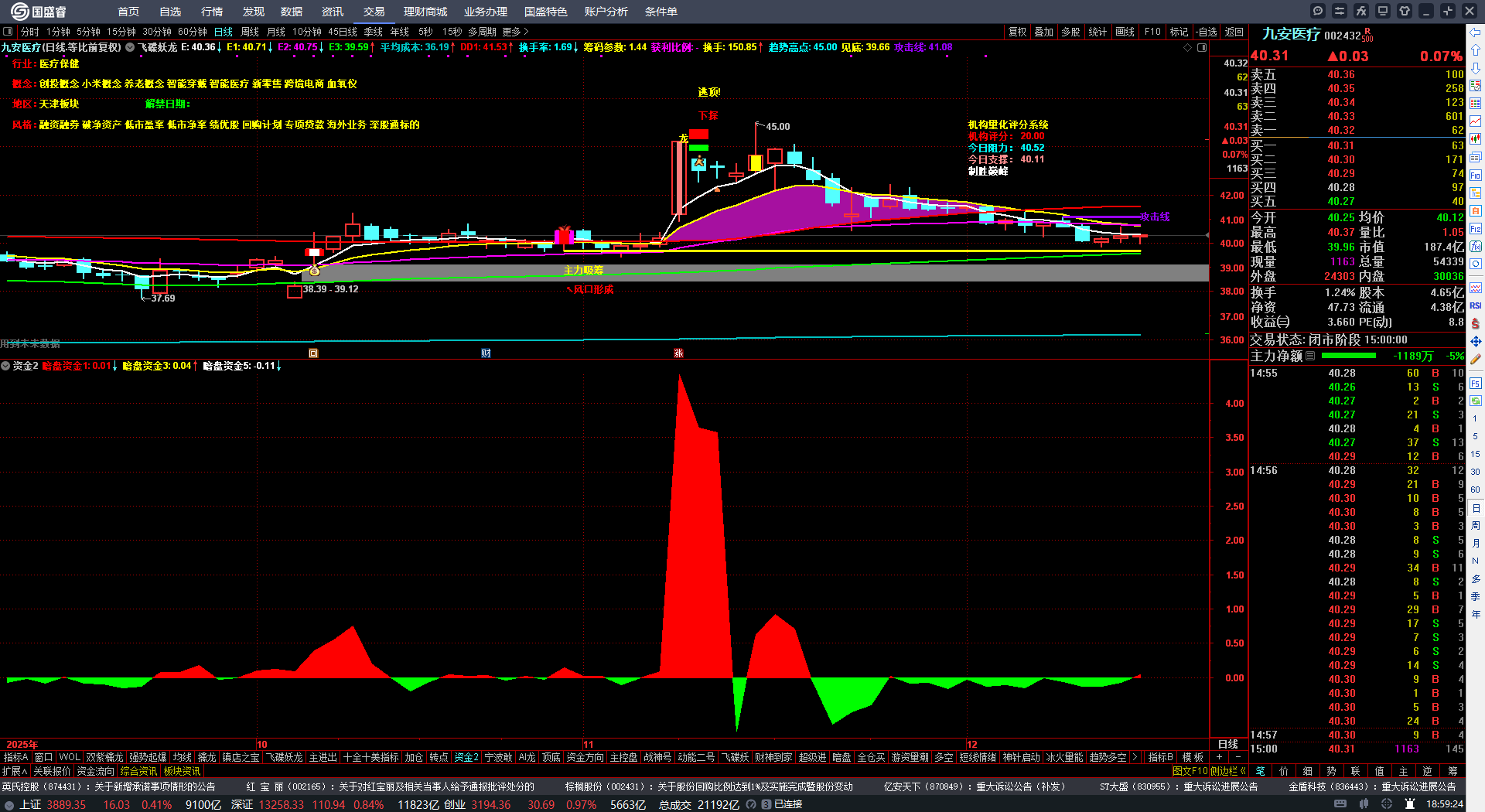Open the 窗口 window menu
1485x812 pixels.
(43, 757)
